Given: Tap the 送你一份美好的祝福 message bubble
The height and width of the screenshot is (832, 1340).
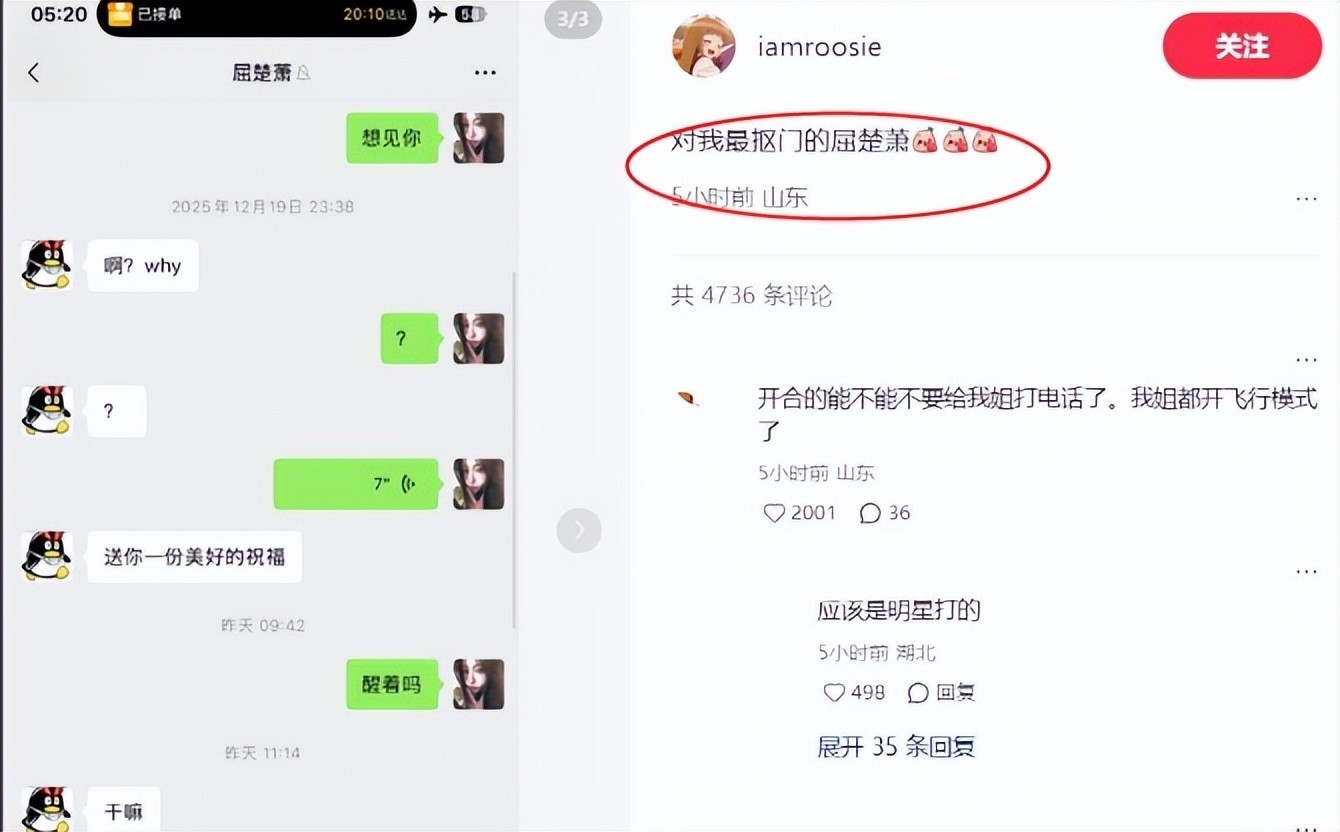Looking at the screenshot, I should coord(195,557).
